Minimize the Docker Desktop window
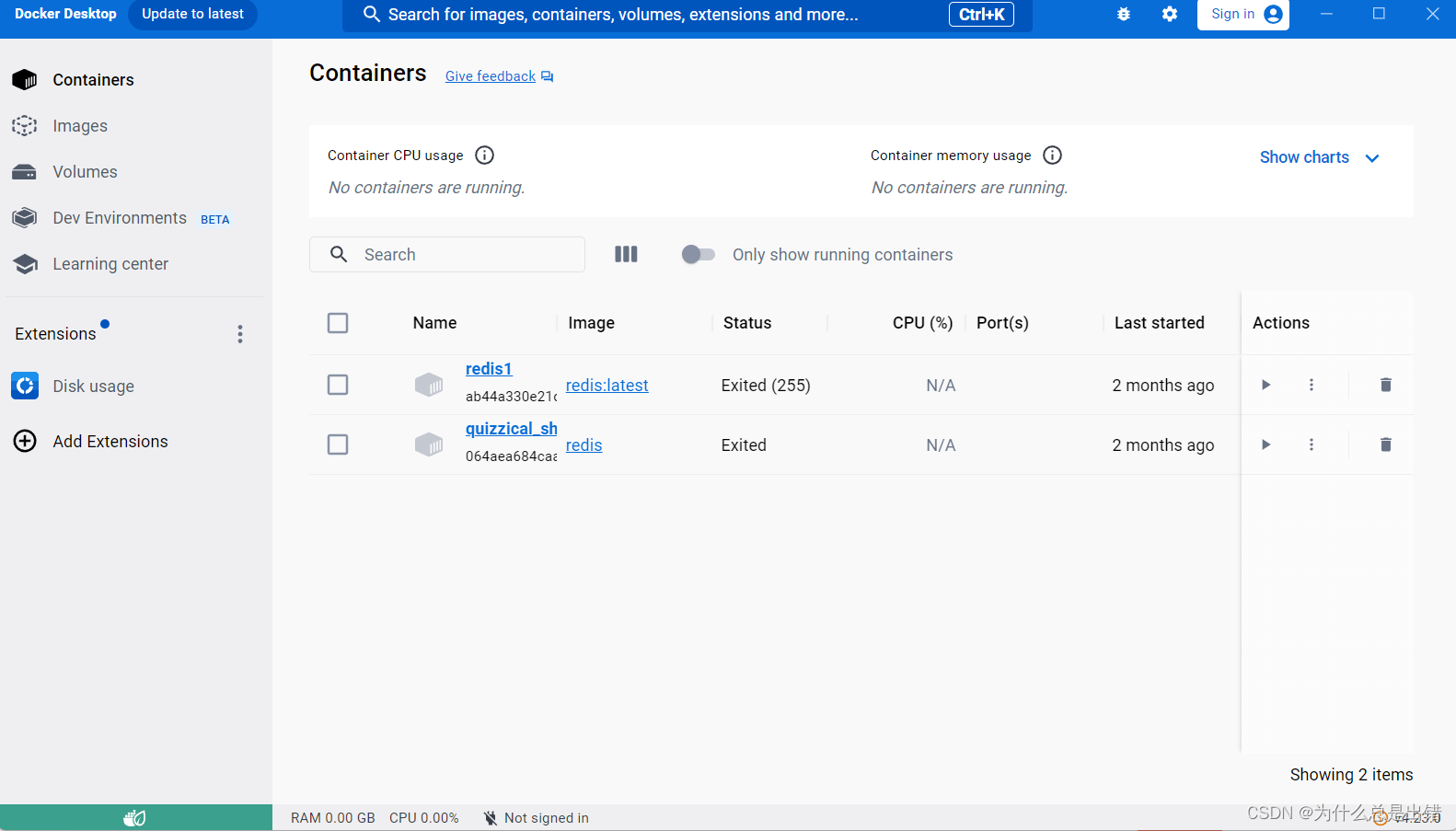This screenshot has height=831, width=1456. click(1326, 14)
